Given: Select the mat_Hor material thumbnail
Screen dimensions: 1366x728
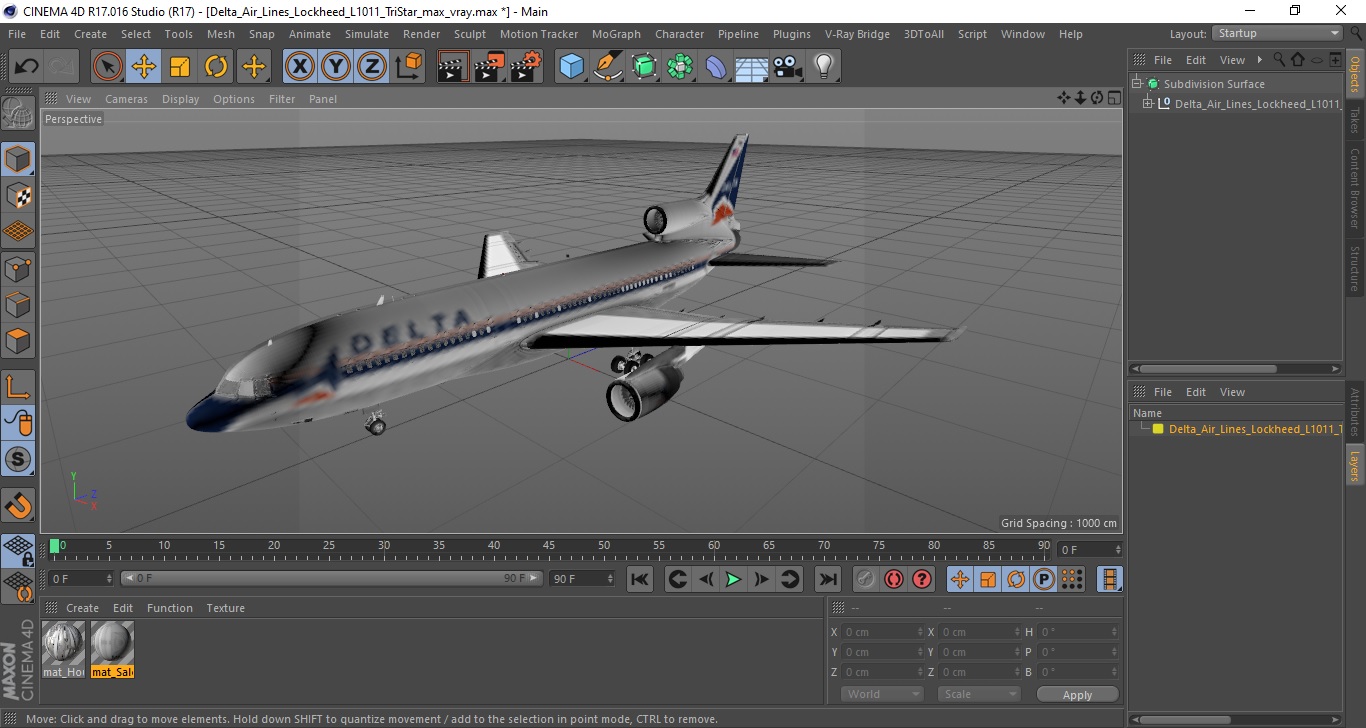Looking at the screenshot, I should coord(64,649).
